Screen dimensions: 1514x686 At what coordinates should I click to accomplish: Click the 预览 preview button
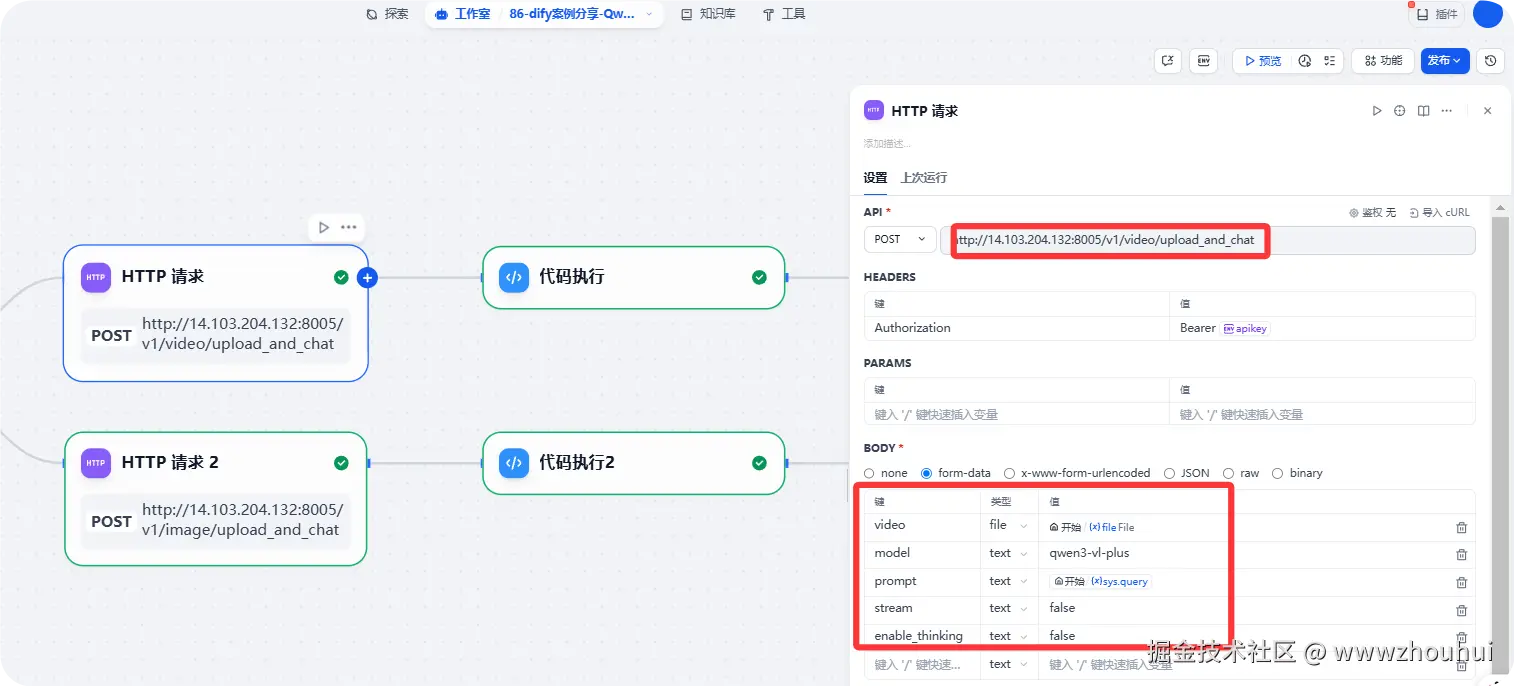1263,61
